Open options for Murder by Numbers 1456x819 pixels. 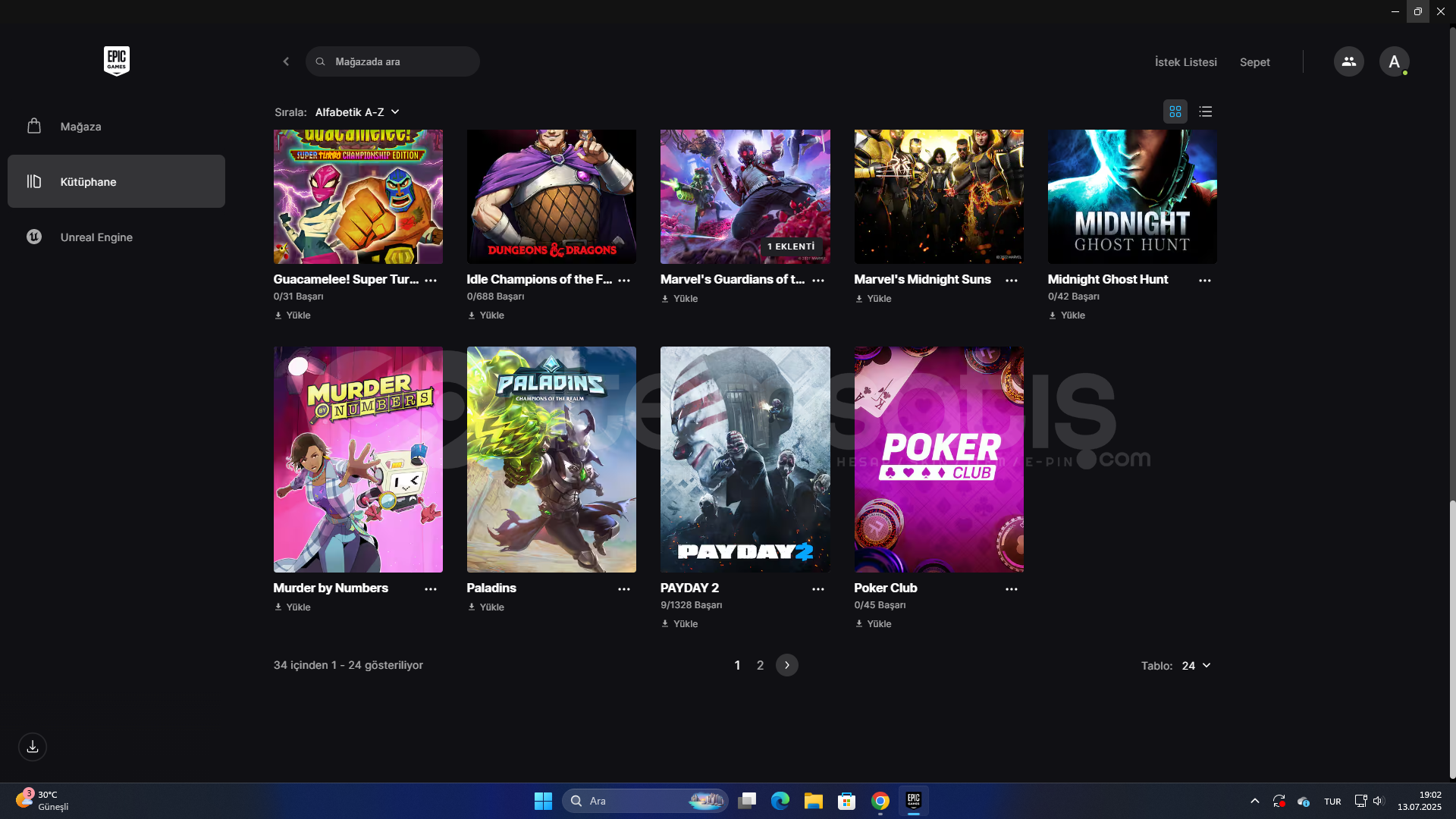[431, 588]
